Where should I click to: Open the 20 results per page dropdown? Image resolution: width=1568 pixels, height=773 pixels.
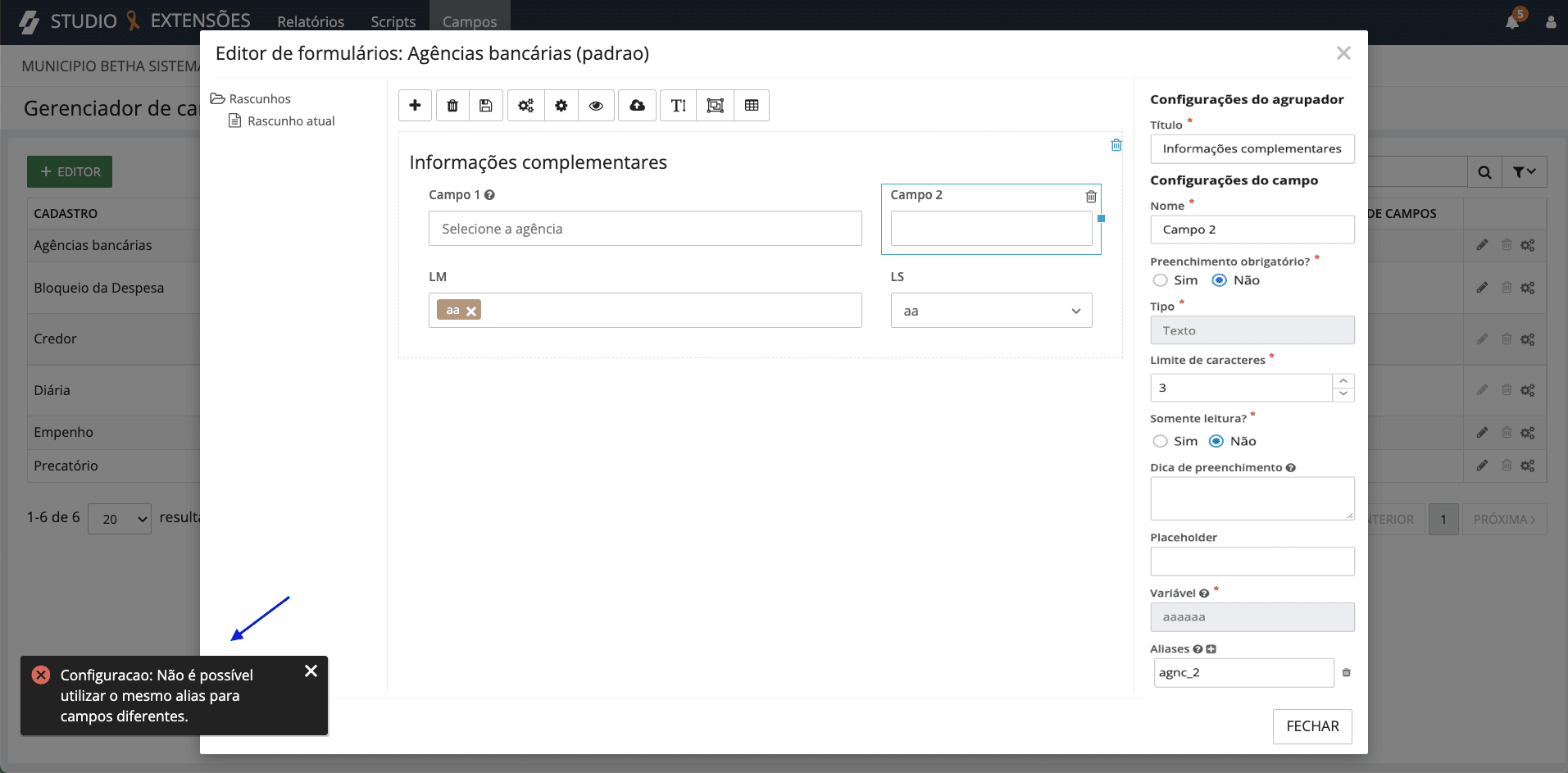pyautogui.click(x=120, y=519)
